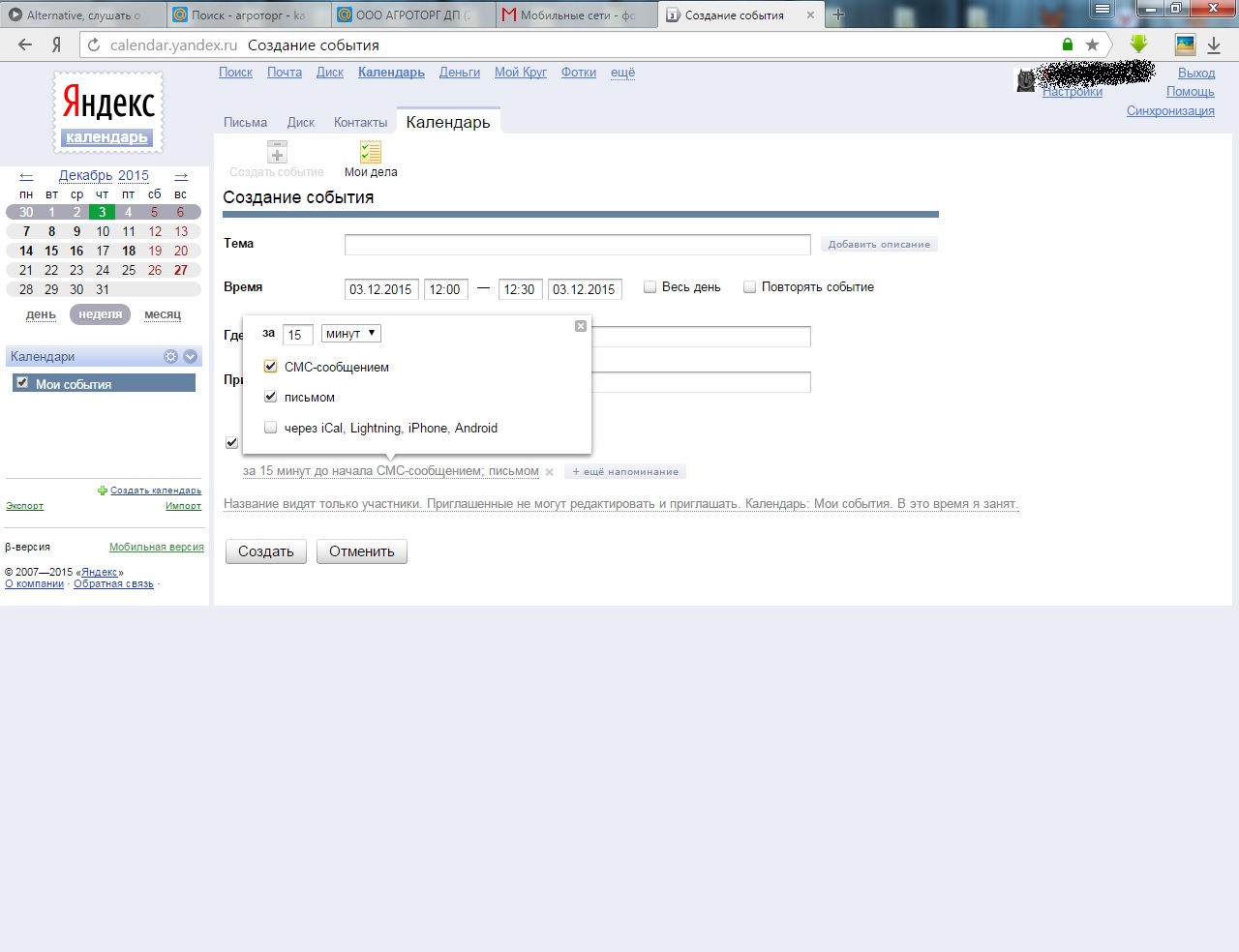Screen dimensions: 1239x952
Task: Open Мобильная версия link
Action: 157,547
